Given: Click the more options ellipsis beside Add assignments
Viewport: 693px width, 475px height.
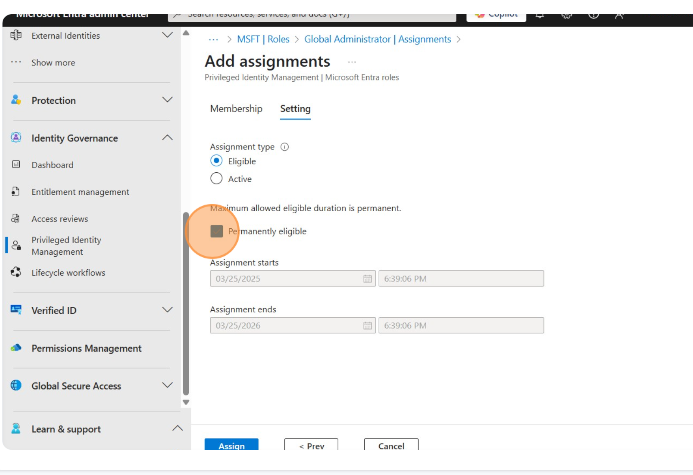Looking at the screenshot, I should (352, 62).
